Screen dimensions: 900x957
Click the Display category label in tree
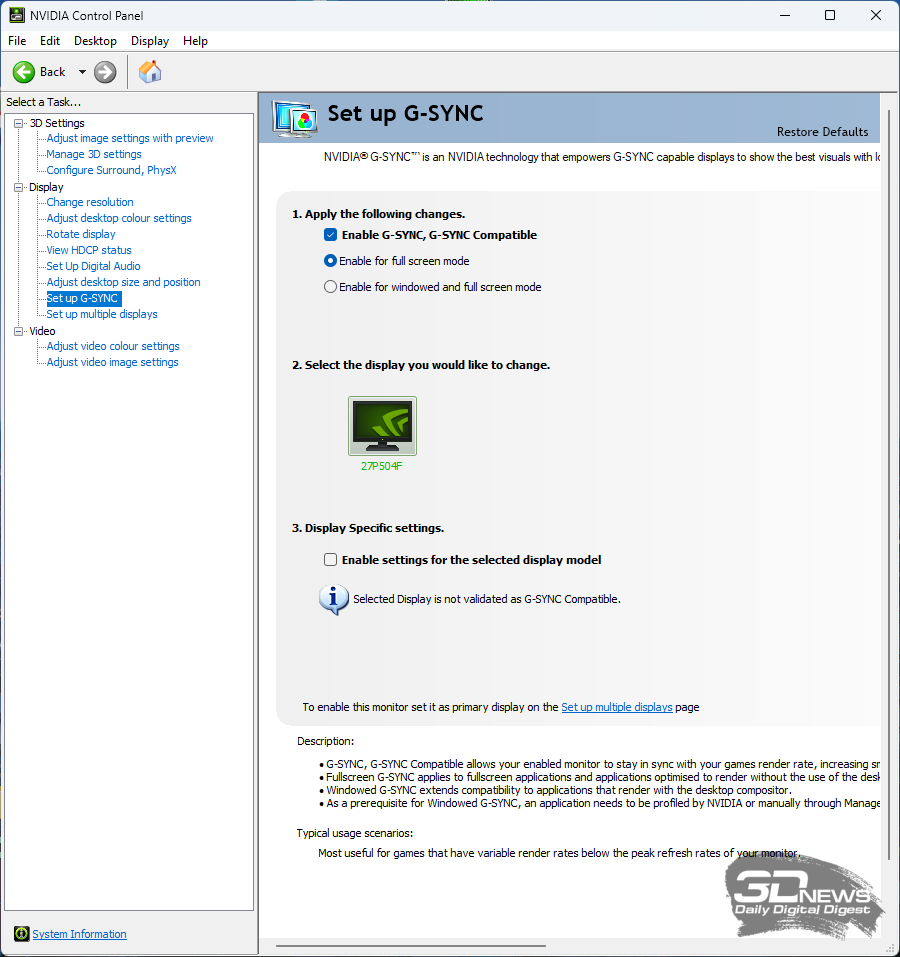click(x=46, y=187)
